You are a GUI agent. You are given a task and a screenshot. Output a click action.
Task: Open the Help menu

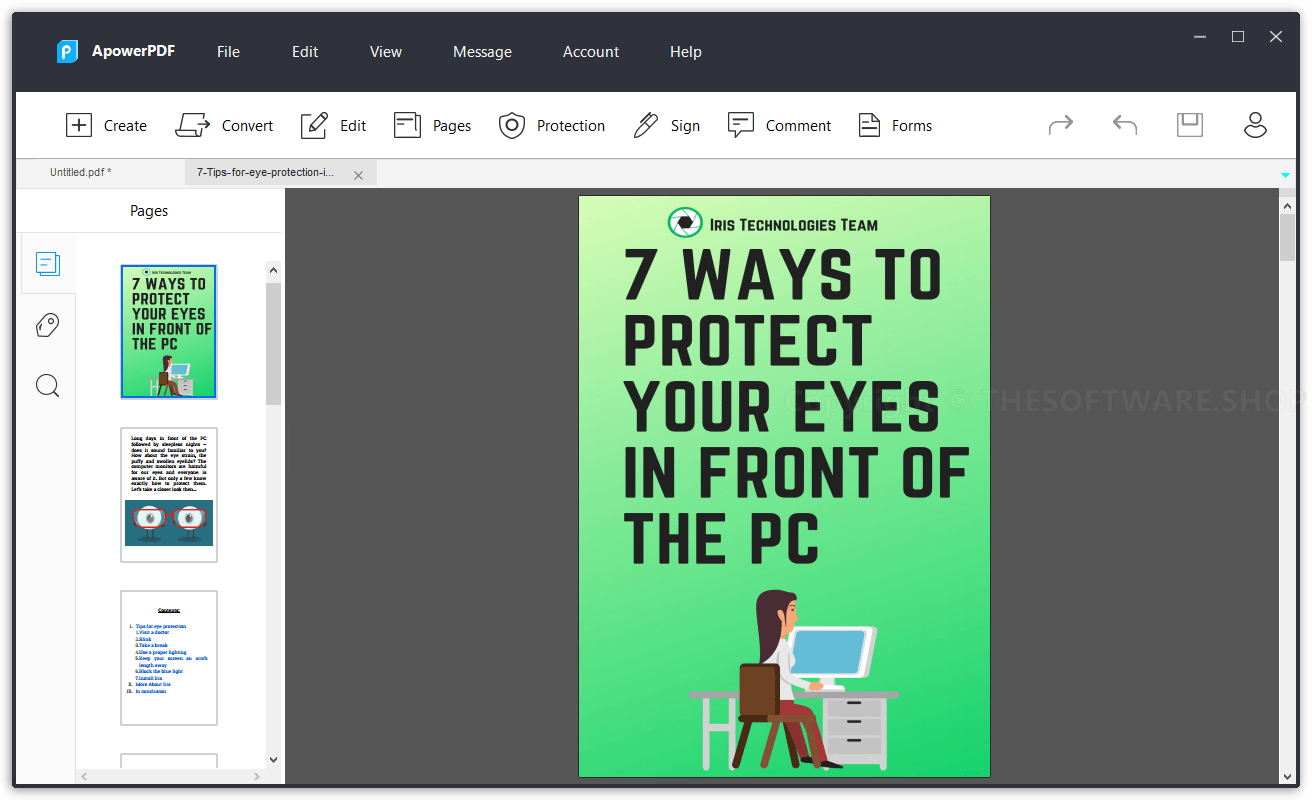[686, 52]
